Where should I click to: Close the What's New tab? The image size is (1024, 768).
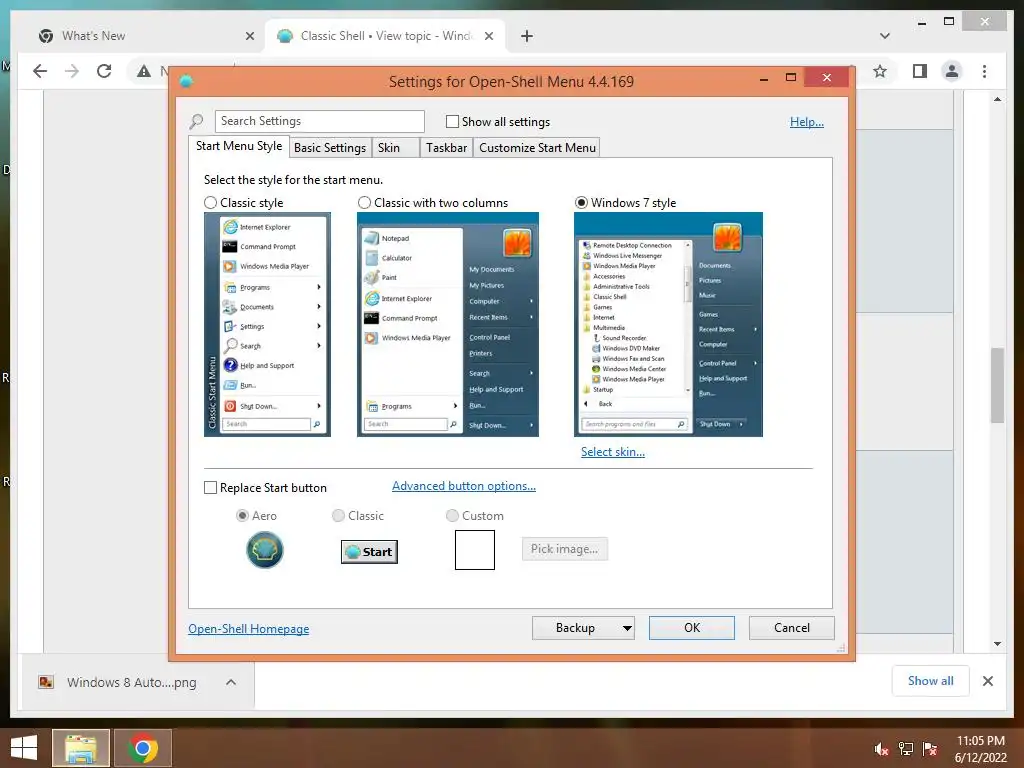(249, 36)
